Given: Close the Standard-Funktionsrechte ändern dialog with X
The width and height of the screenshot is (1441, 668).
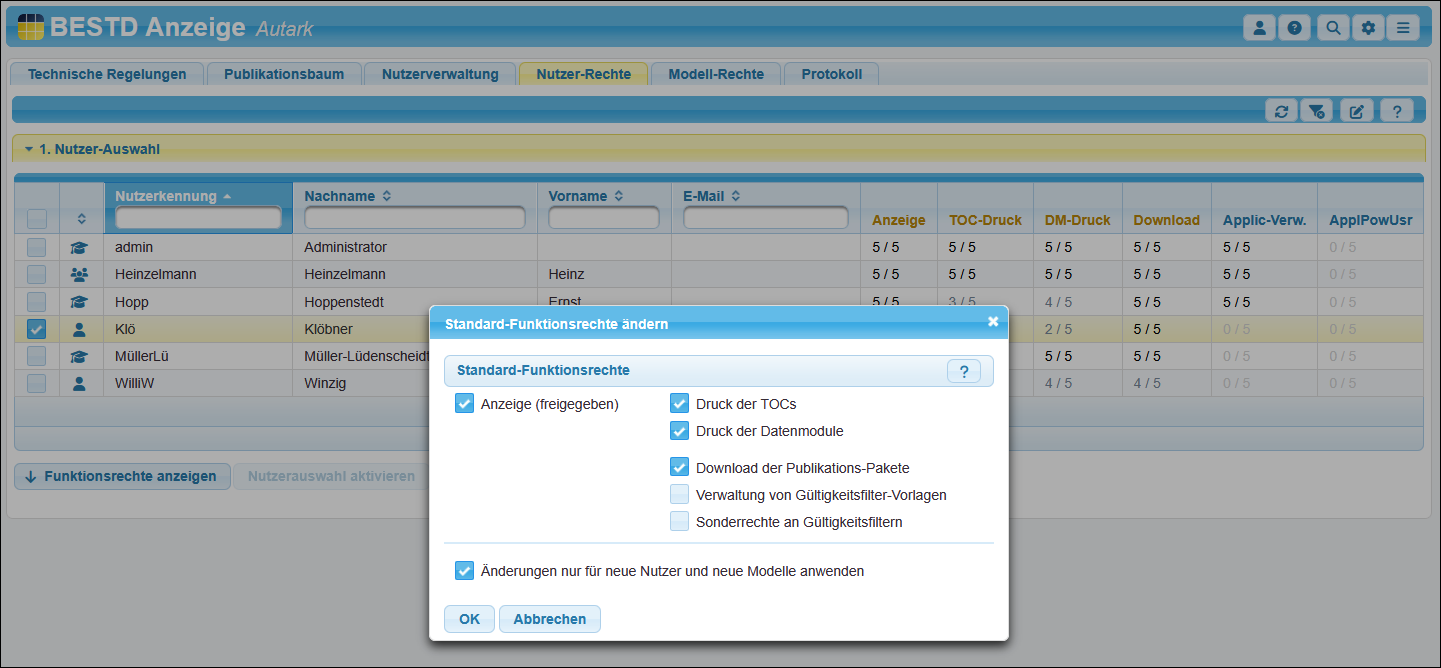Looking at the screenshot, I should click(993, 322).
